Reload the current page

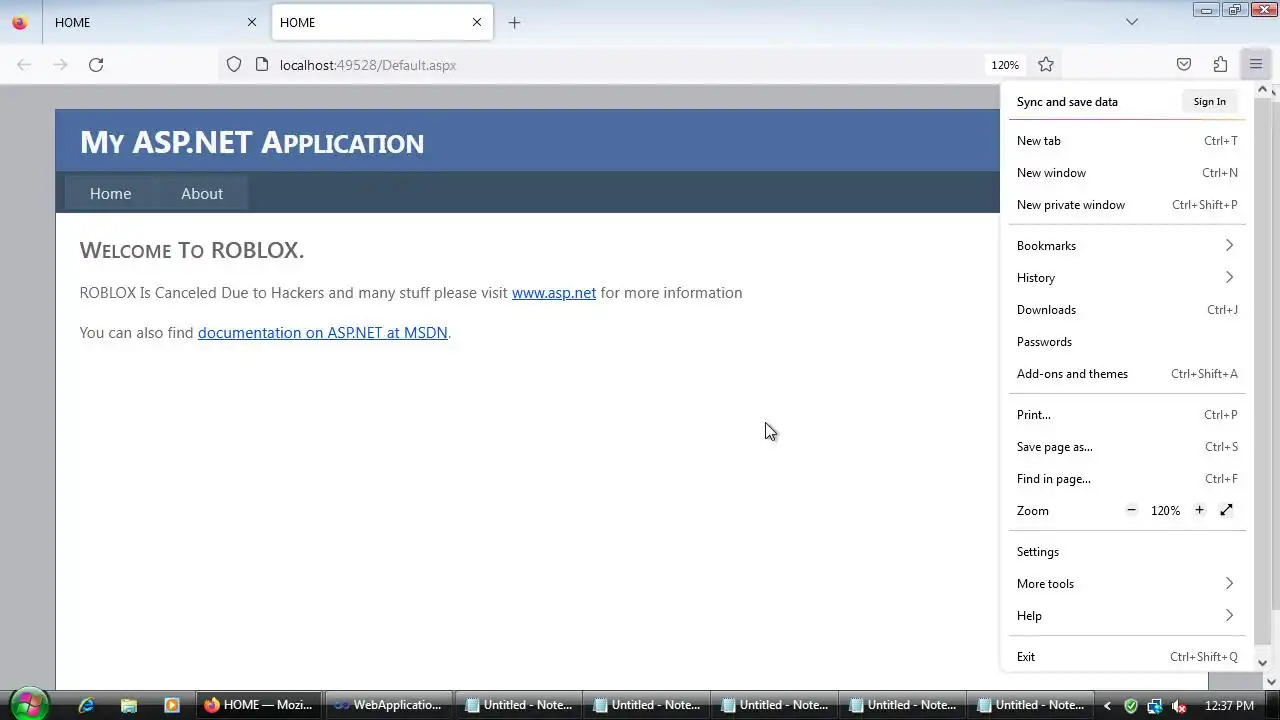[x=96, y=65]
